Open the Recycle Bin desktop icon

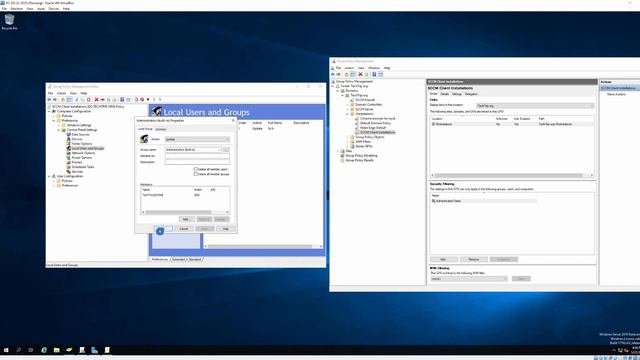9,21
